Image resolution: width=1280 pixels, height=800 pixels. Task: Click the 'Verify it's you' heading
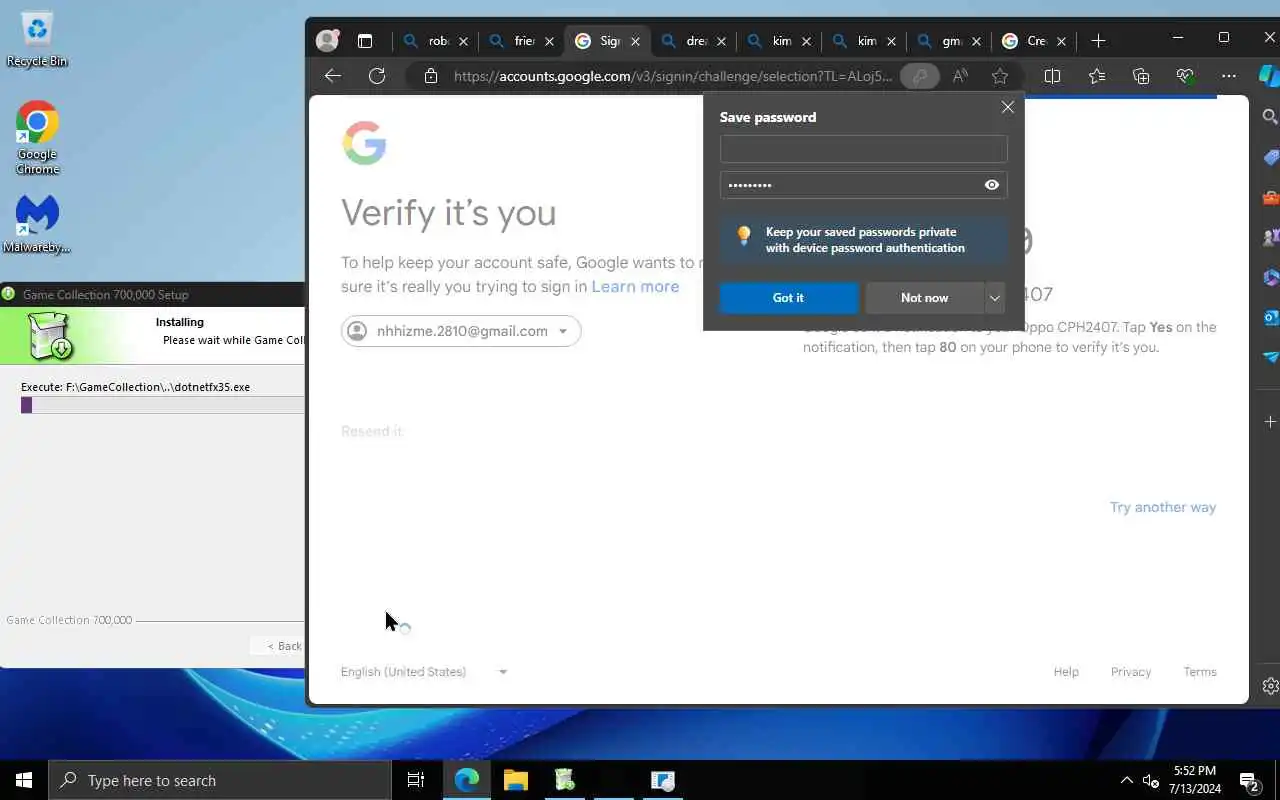(448, 213)
